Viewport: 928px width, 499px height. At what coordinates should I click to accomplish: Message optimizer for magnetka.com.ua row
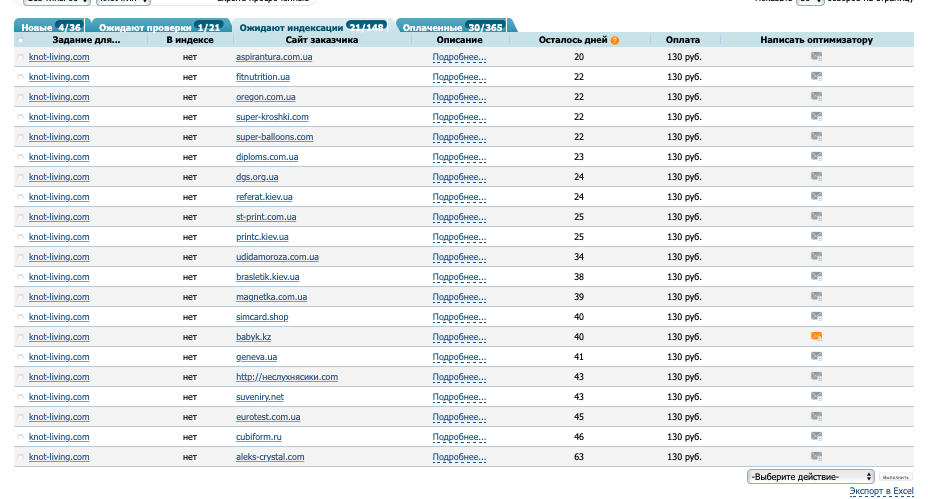click(816, 297)
